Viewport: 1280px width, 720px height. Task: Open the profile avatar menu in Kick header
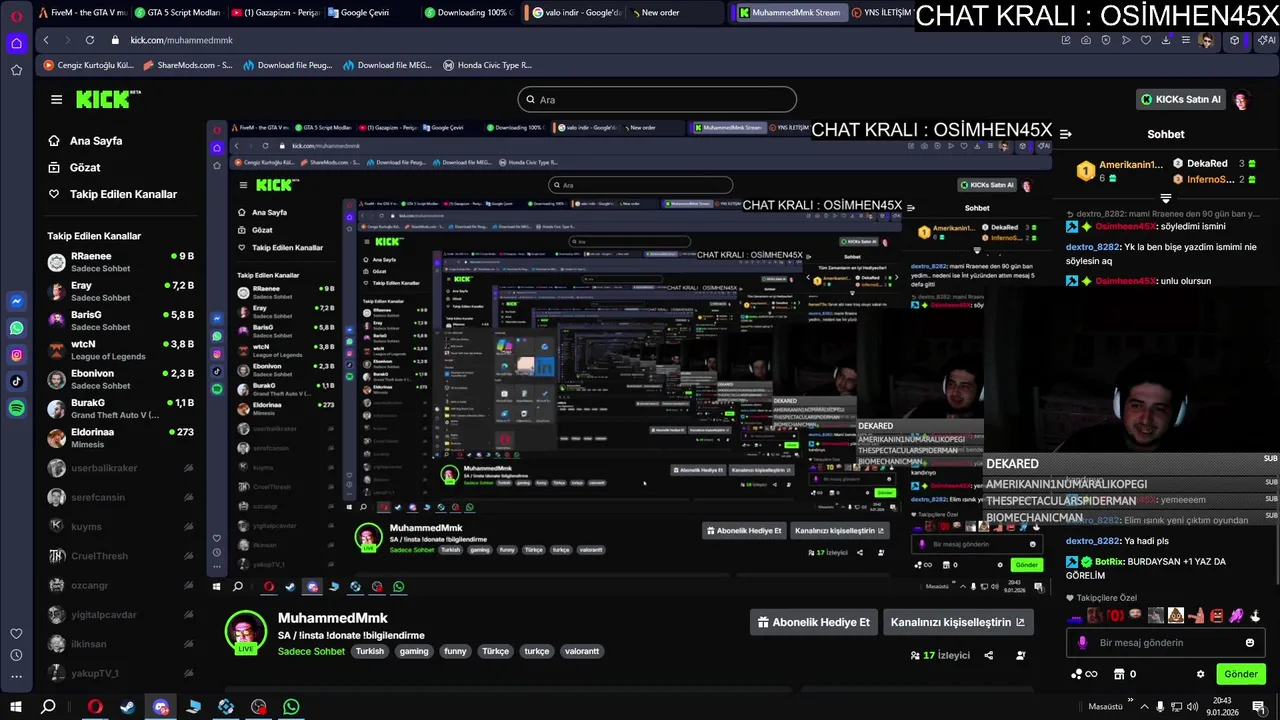(1242, 100)
